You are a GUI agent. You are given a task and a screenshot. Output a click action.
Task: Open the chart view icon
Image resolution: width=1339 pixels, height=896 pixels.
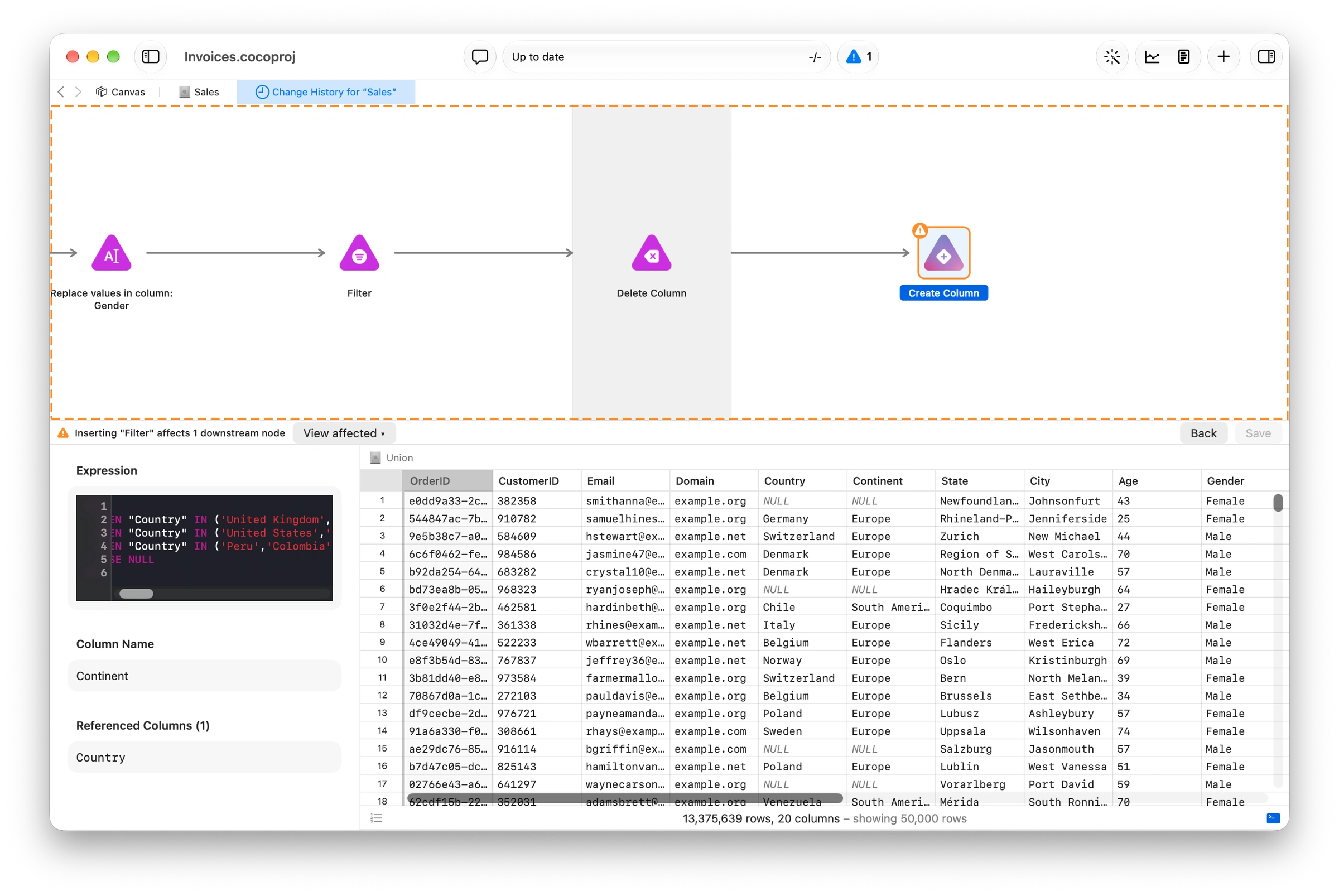tap(1152, 56)
